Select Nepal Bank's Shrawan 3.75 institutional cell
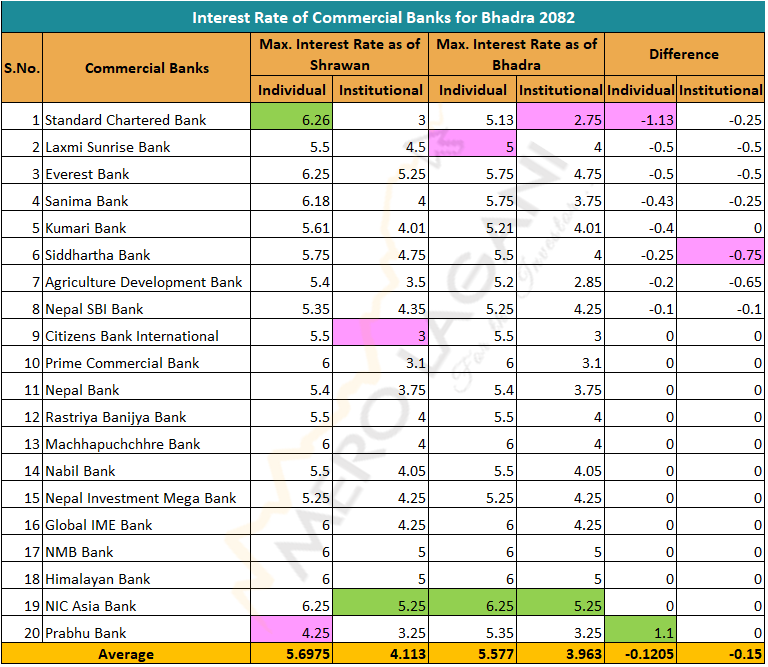768x667 pixels. (x=381, y=386)
